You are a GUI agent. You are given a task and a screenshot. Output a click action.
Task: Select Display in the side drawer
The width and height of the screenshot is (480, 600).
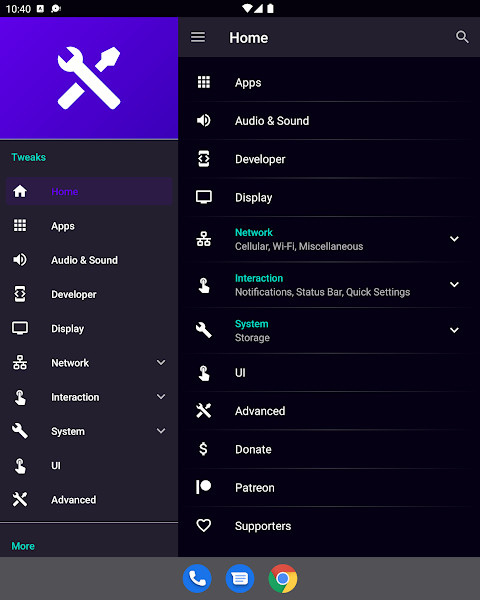coord(89,328)
